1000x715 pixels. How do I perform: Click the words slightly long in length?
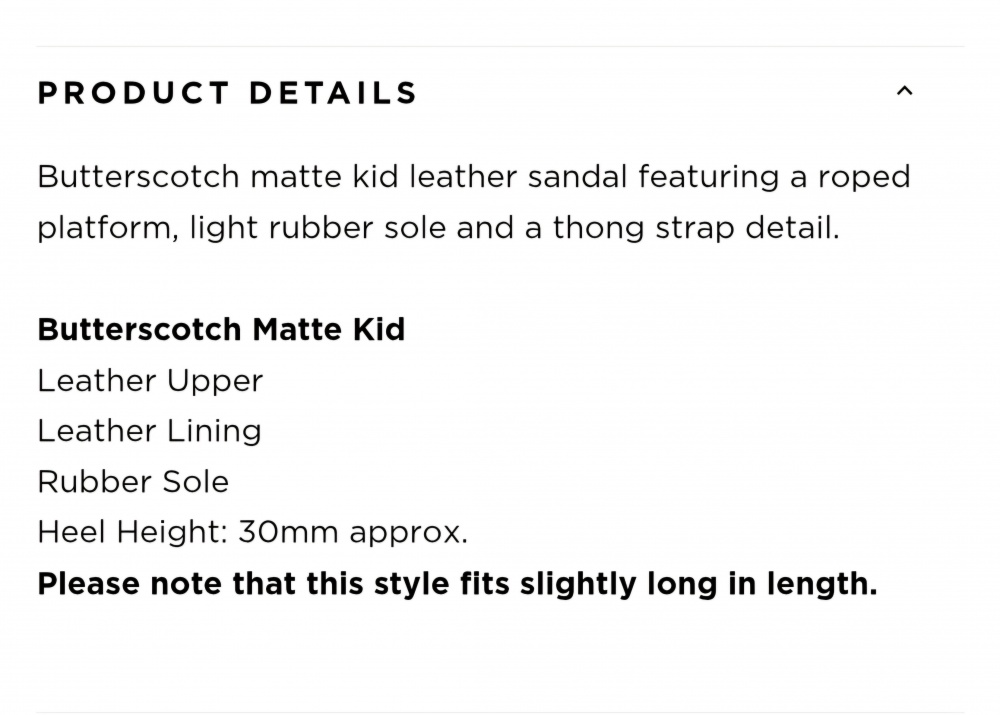coord(698,584)
